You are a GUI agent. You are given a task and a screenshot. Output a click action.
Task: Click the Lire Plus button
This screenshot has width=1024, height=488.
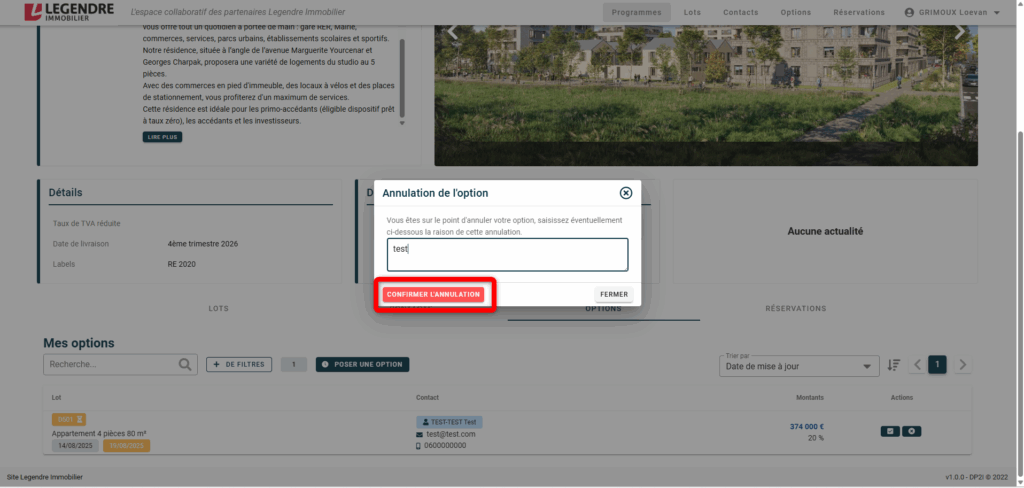click(x=162, y=137)
